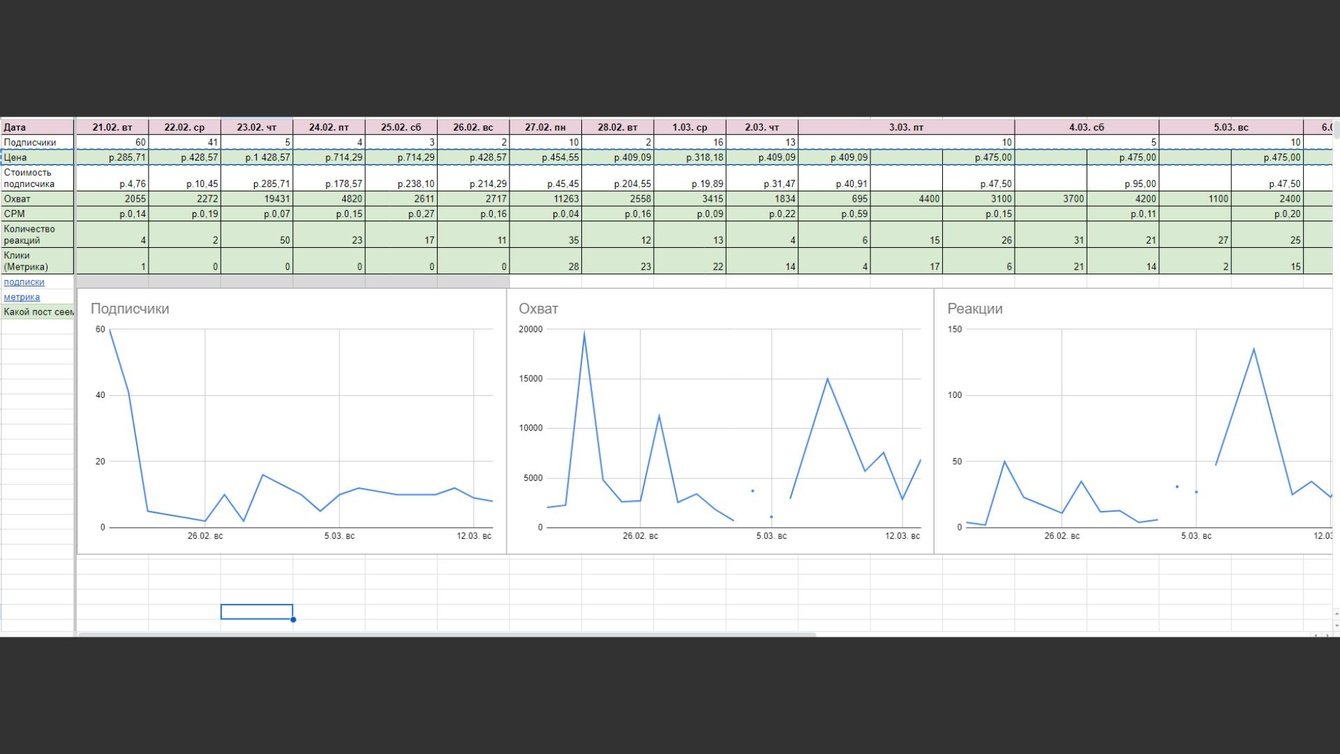This screenshot has width=1340, height=754.
Task: Click the «Стоимость подписчика» row label
Action: tap(38, 178)
